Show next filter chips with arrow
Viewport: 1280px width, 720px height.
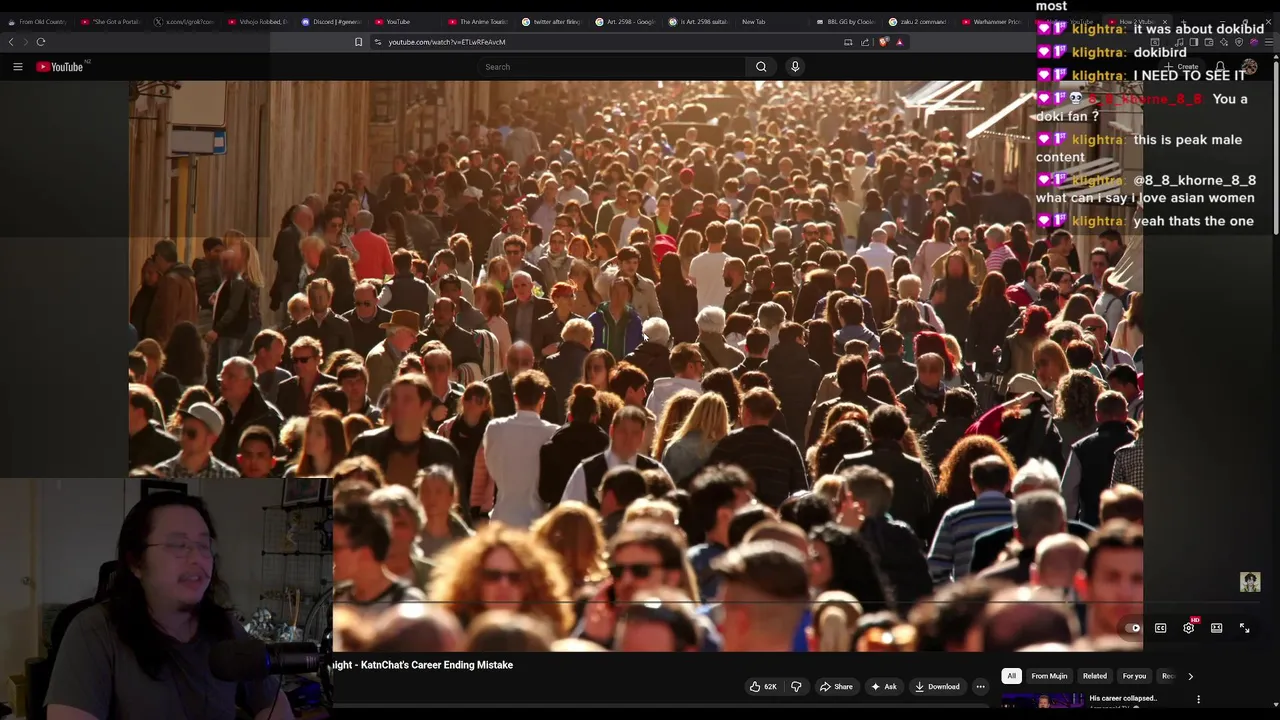[x=1190, y=676]
